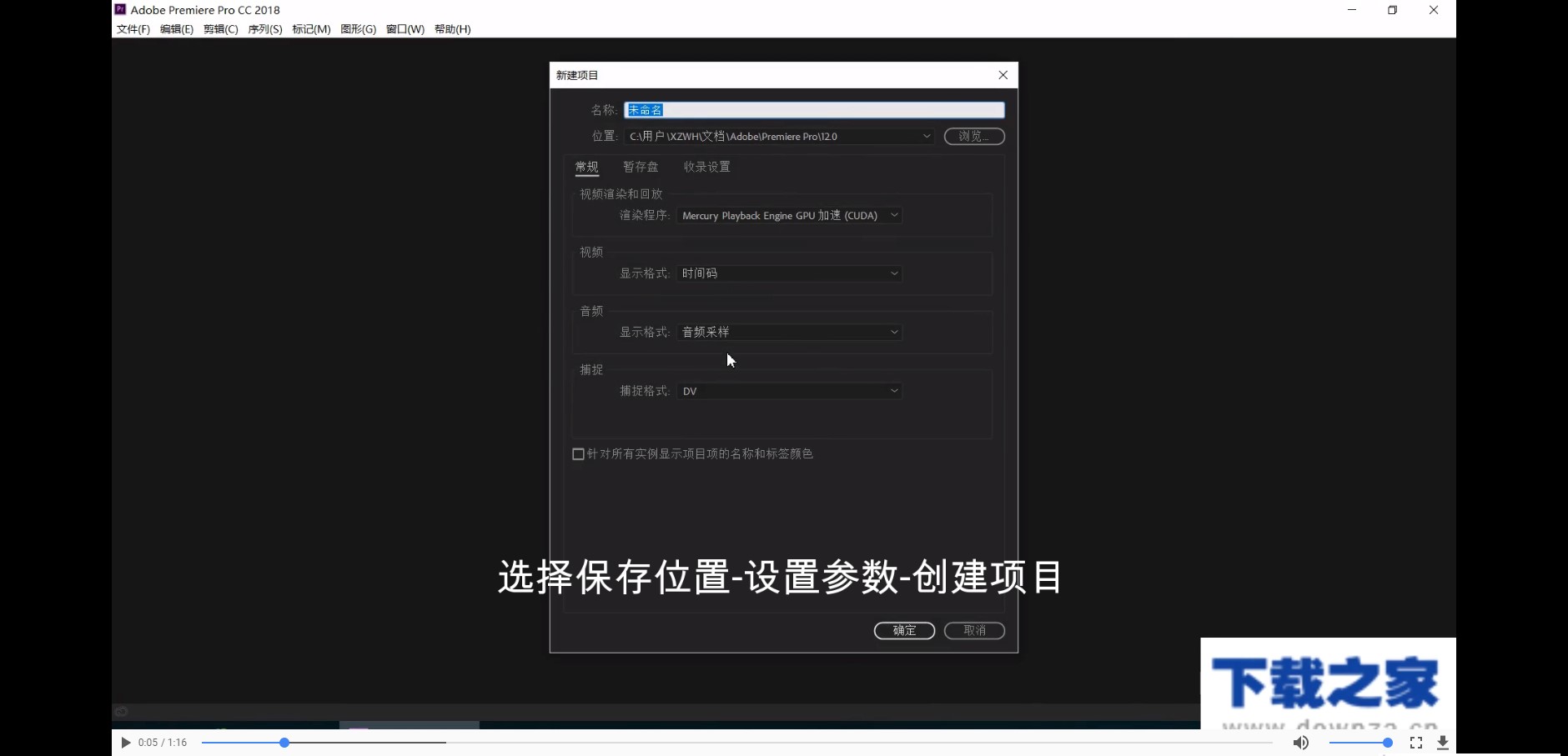Click the Creative Cloud icon above the player
Viewport: 1568px width, 756px height.
(x=121, y=711)
